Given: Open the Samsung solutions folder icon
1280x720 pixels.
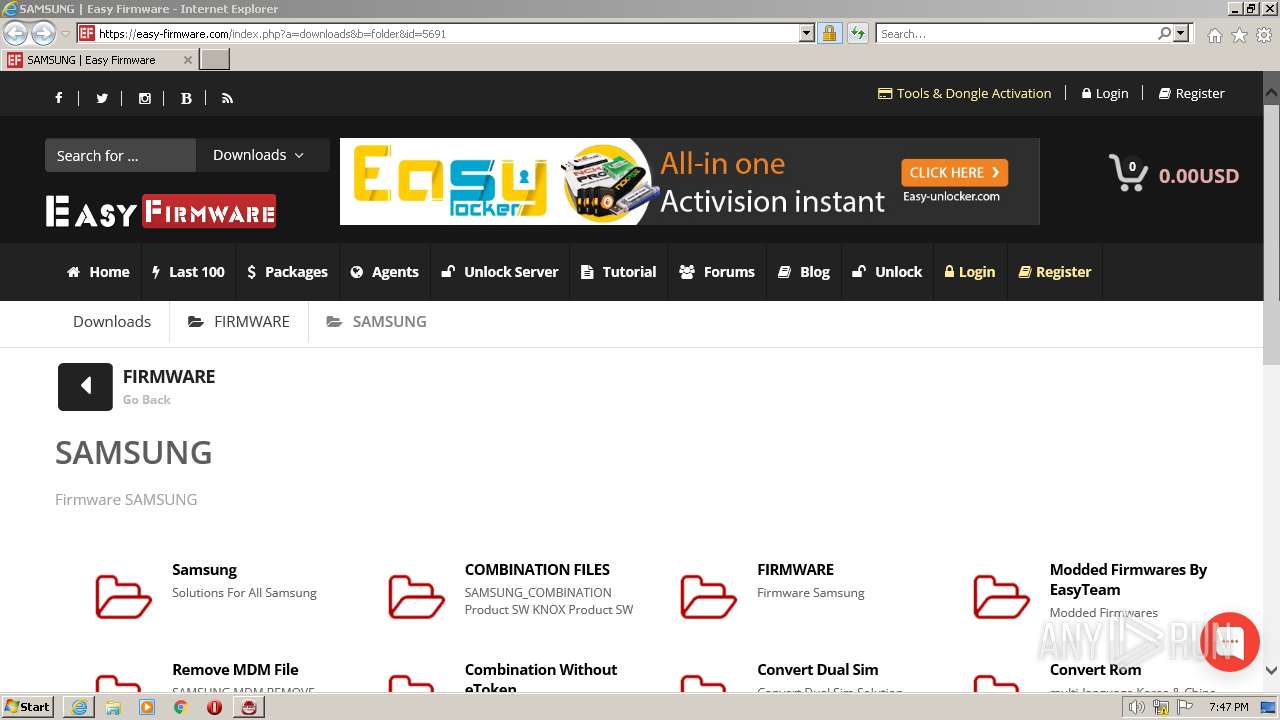Looking at the screenshot, I should point(123,597).
